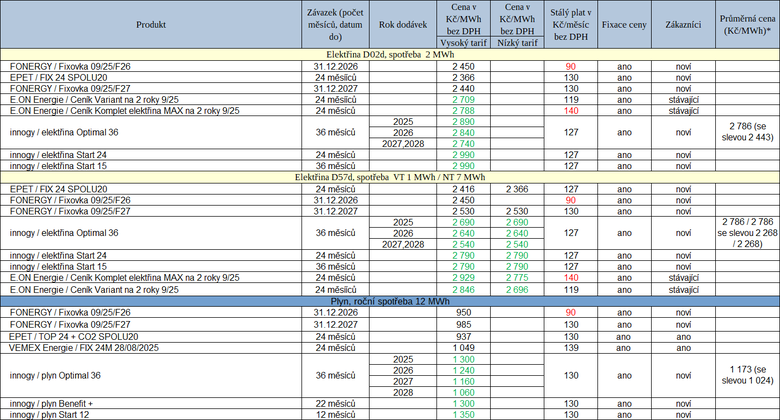Select 'EPET / TOP 24 + CO2 SPOLU20' product
Viewport: 780px width, 420px height.
click(x=74, y=337)
